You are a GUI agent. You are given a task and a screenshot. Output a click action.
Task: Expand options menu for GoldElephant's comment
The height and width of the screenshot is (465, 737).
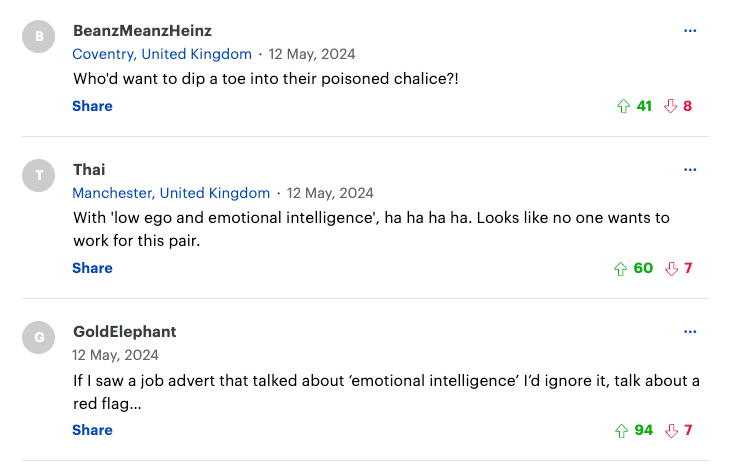(x=689, y=331)
